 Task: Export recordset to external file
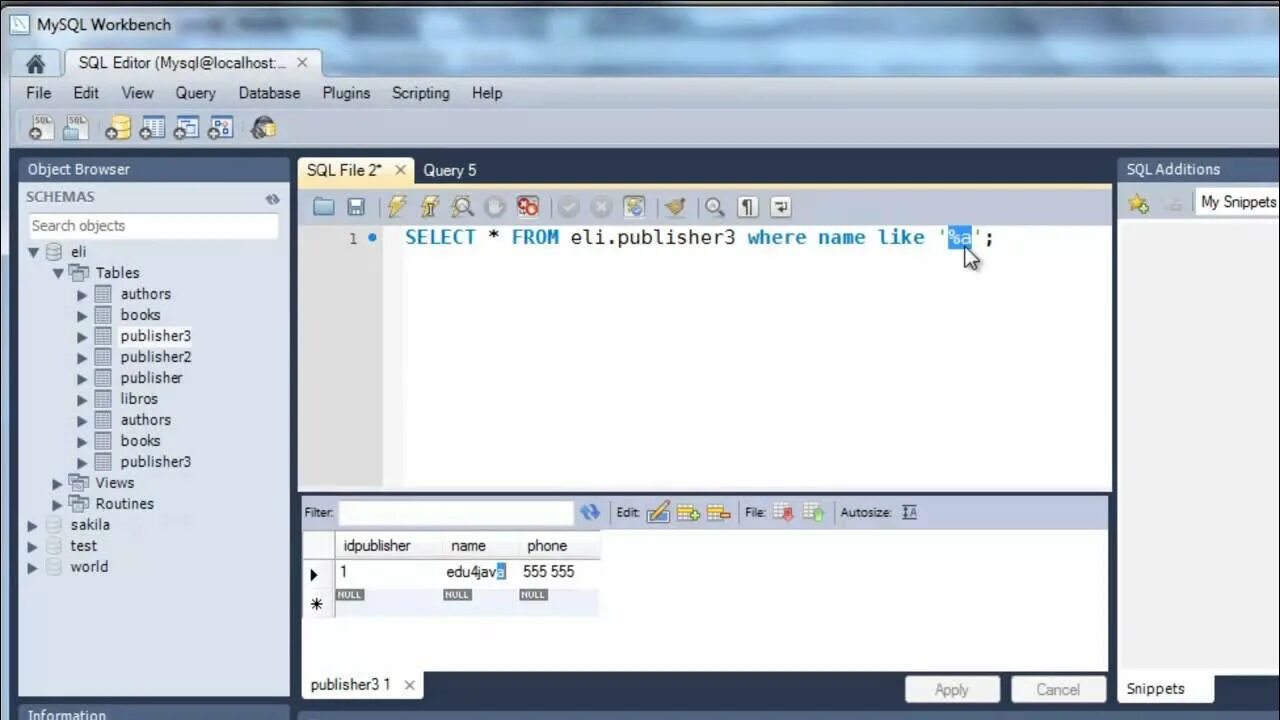[x=783, y=512]
